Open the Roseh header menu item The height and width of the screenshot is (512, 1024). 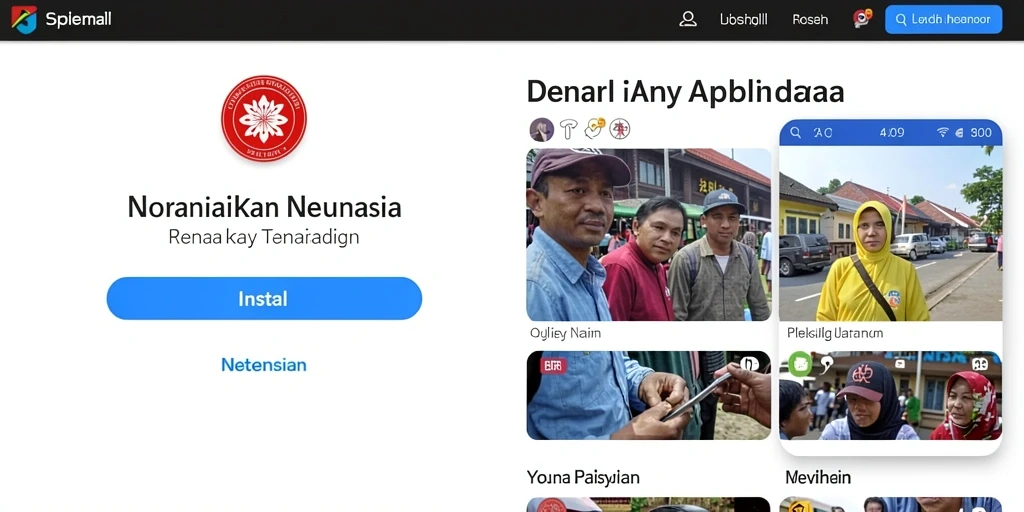(x=810, y=20)
